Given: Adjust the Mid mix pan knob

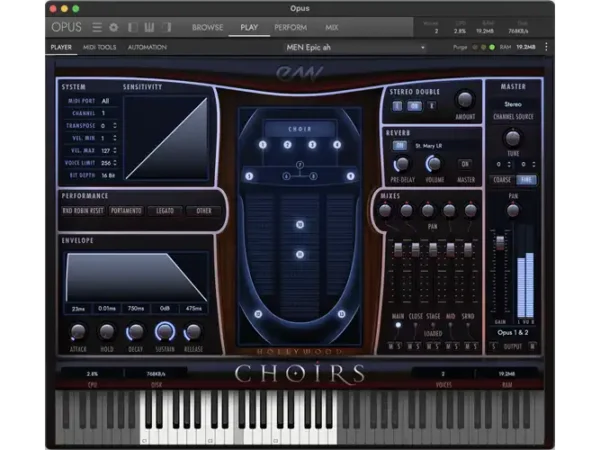Looking at the screenshot, I should pyautogui.click(x=449, y=210).
